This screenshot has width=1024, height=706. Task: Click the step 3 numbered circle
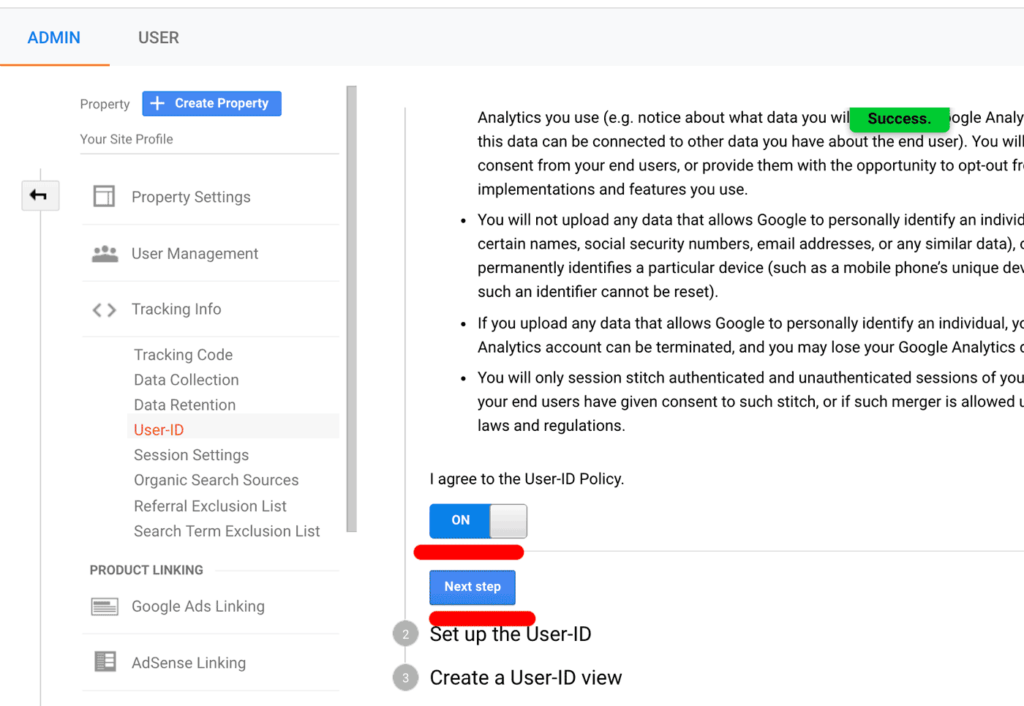click(405, 677)
